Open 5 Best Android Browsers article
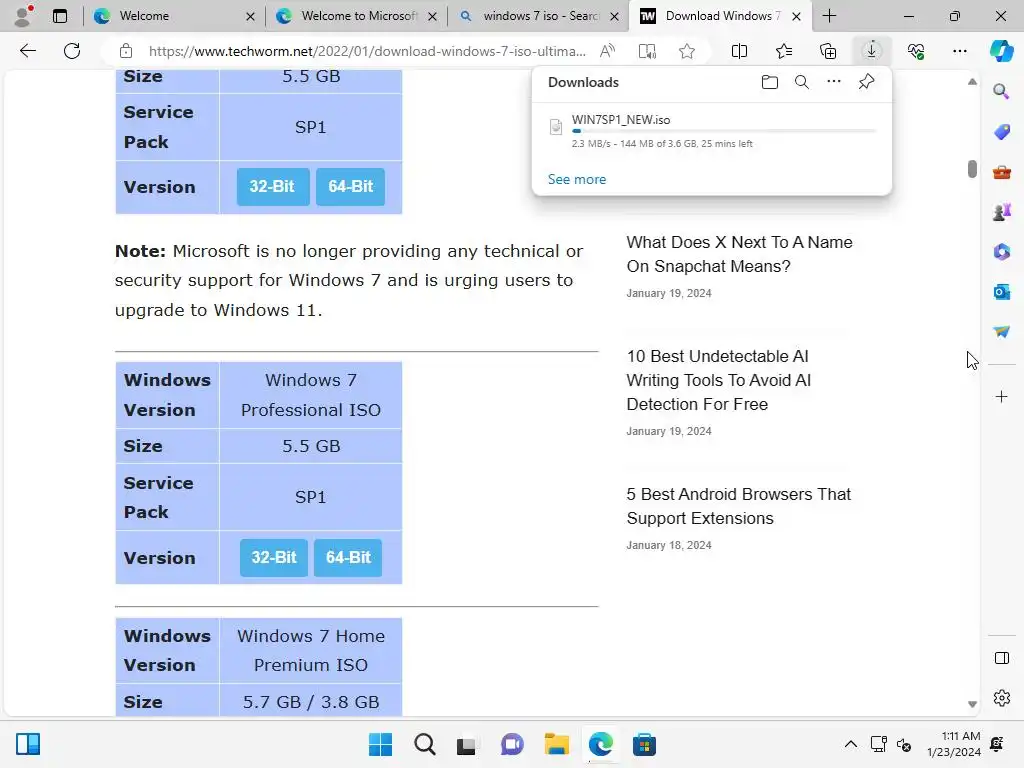 (738, 506)
